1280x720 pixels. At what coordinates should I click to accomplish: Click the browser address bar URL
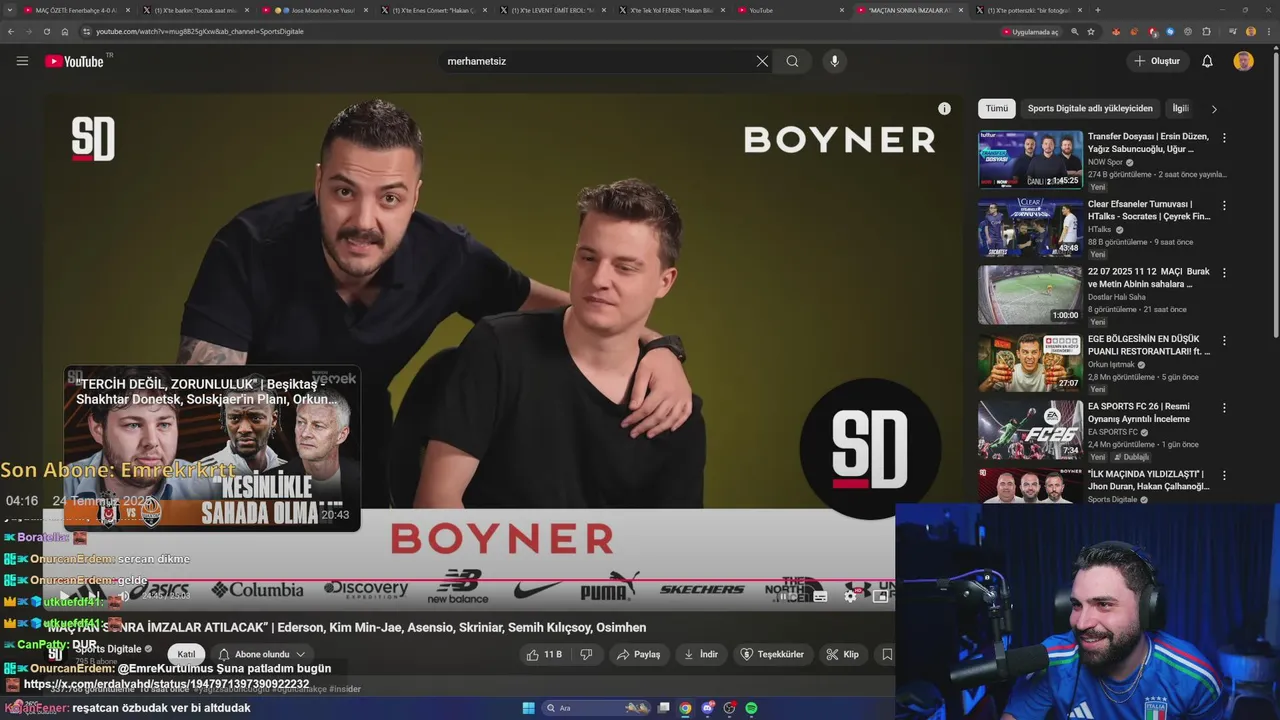click(200, 32)
